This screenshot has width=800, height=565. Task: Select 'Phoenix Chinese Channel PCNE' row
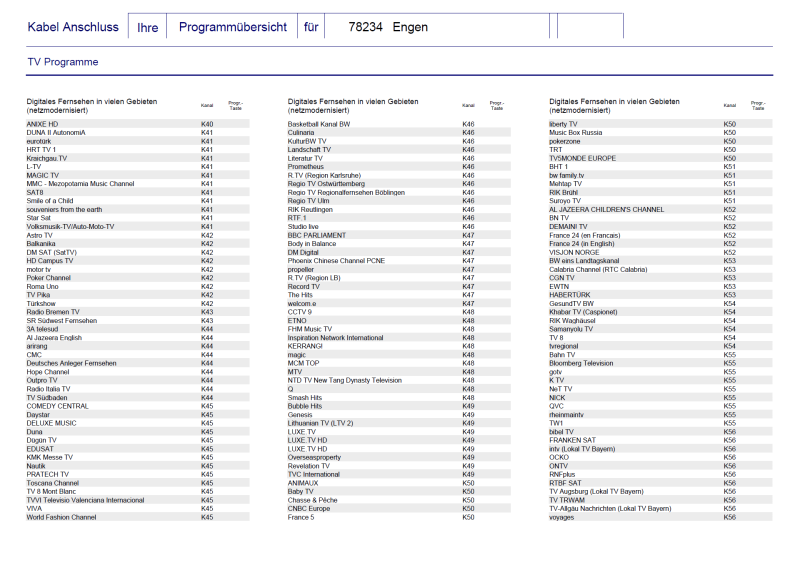coord(399,261)
